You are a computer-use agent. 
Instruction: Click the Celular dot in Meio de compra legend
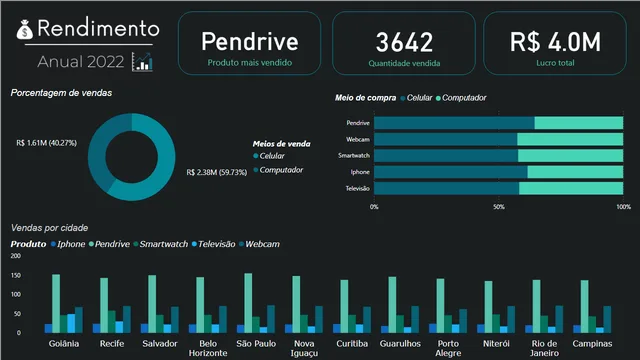click(403, 98)
